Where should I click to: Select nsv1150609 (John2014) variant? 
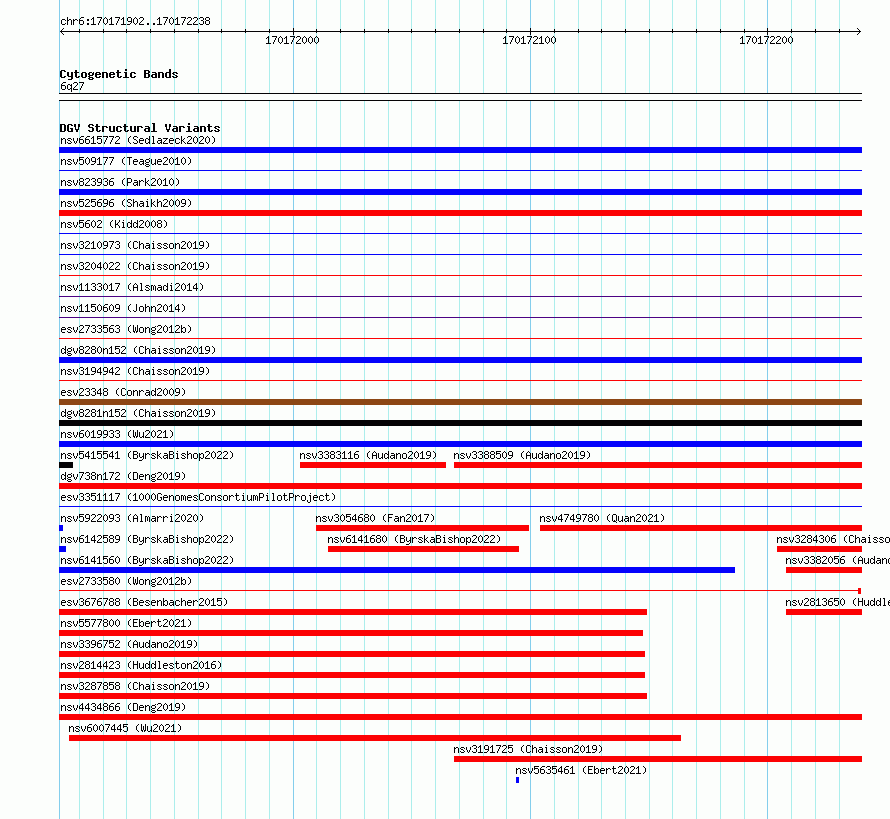(x=123, y=308)
